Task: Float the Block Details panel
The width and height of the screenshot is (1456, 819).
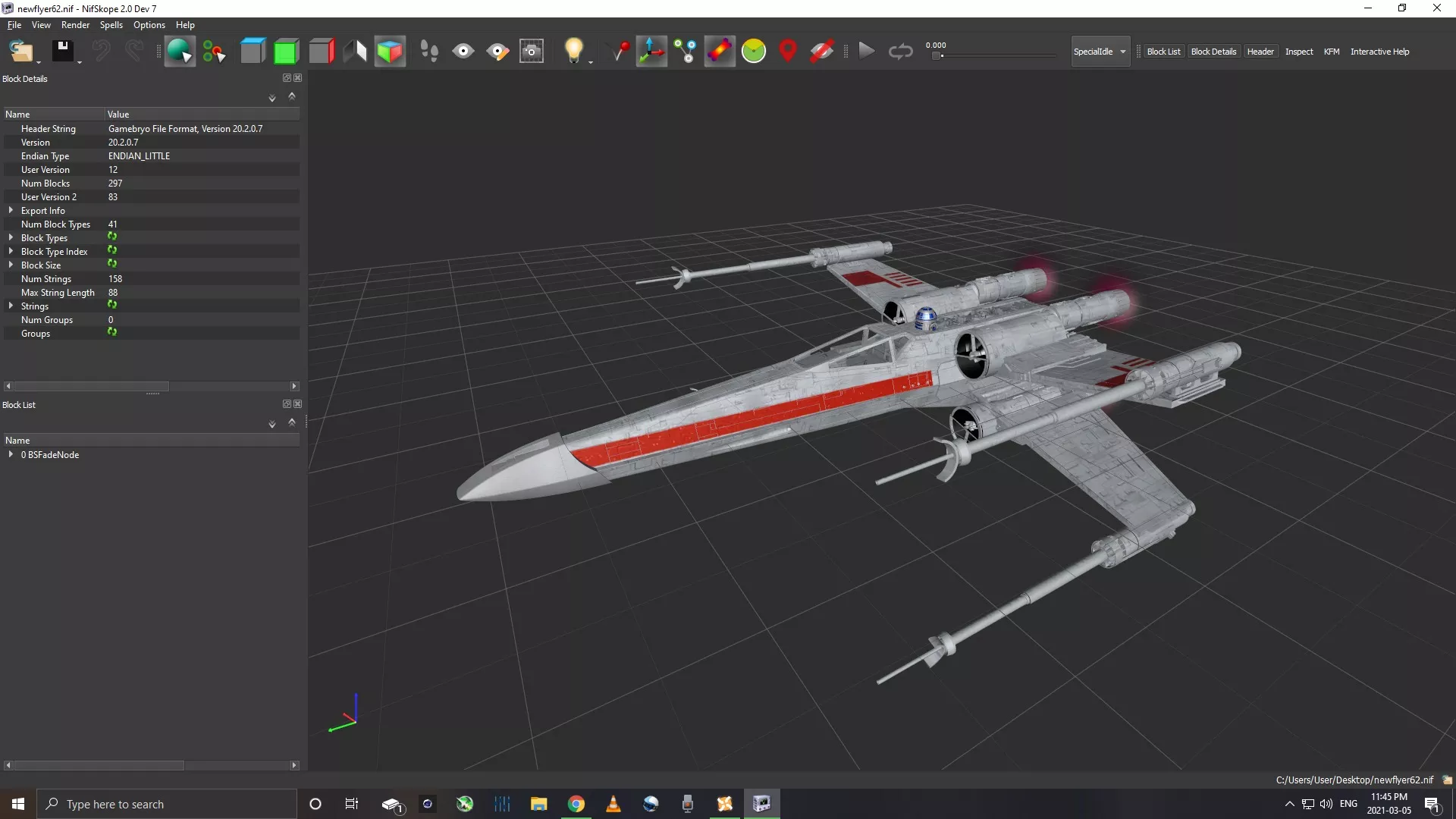Action: (287, 78)
